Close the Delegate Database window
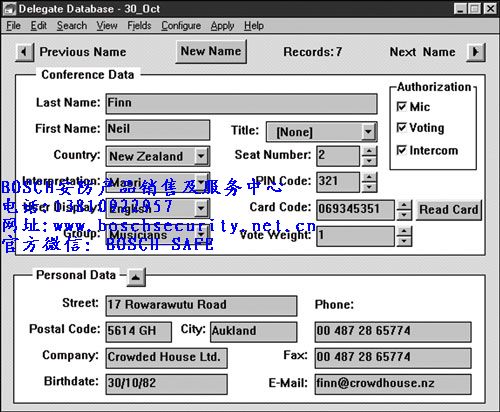Viewport: 500px width, 412px height. coord(490,9)
